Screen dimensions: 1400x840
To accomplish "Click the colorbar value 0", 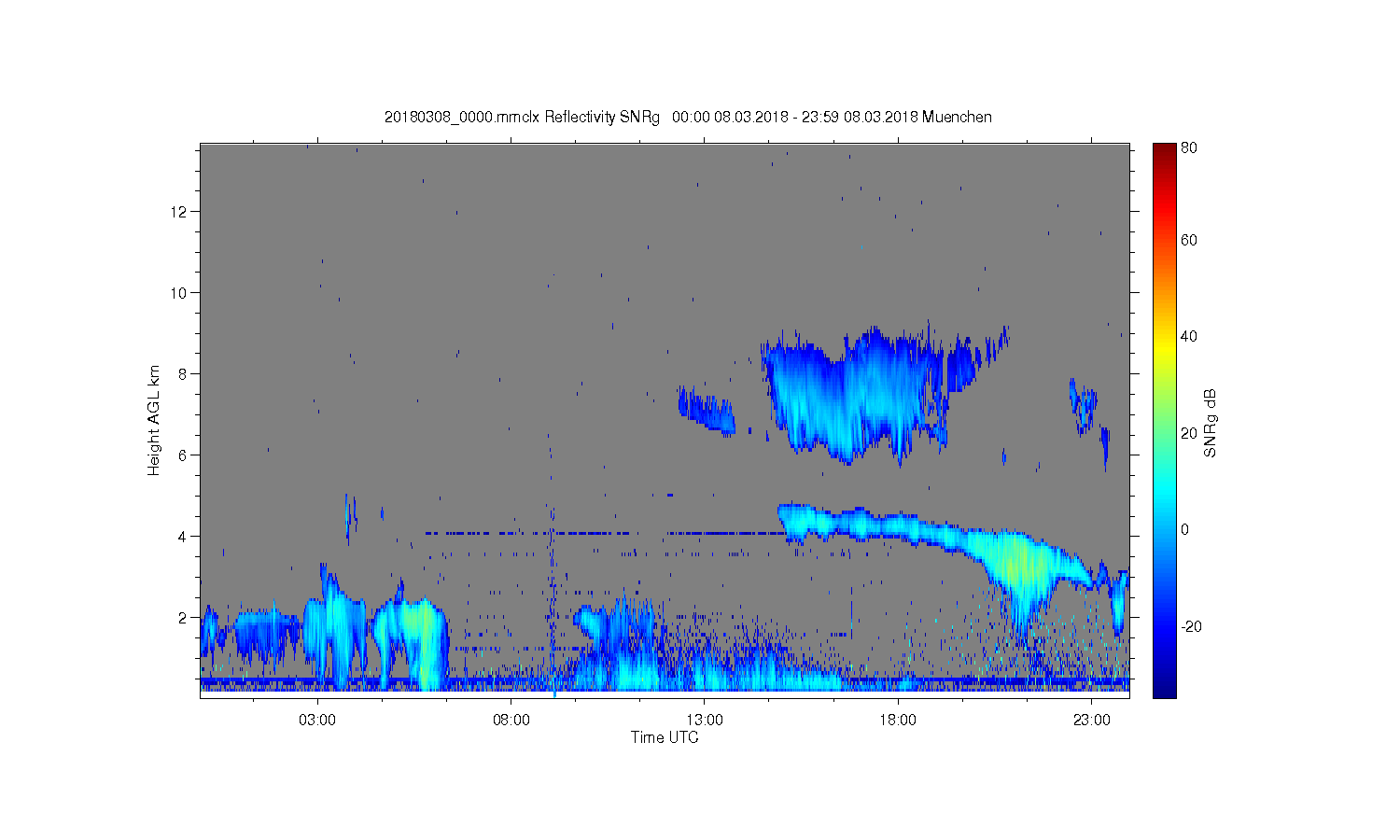I will pyautogui.click(x=1184, y=529).
